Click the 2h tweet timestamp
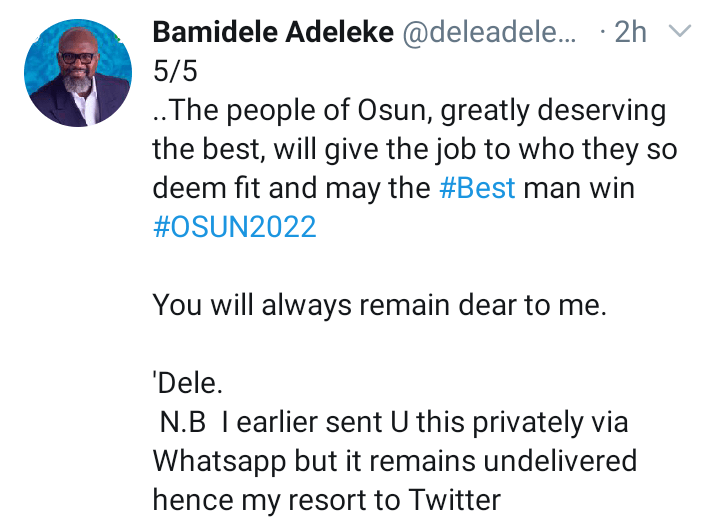The height and width of the screenshot is (522, 720). pyautogui.click(x=630, y=33)
